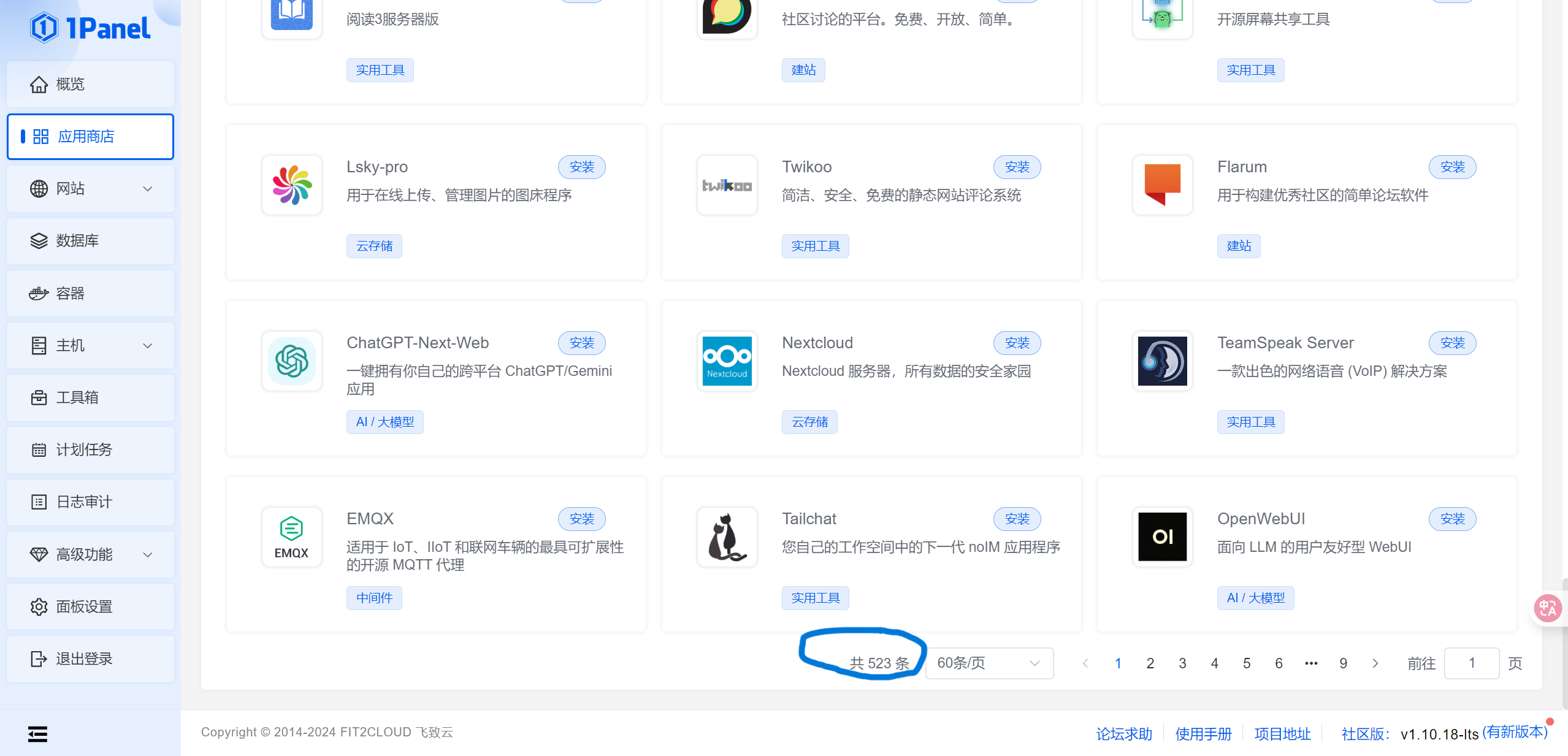Click AI / 大模型 tag under ChatGPT-Next-Web
This screenshot has height=756, width=1568.
[385, 422]
